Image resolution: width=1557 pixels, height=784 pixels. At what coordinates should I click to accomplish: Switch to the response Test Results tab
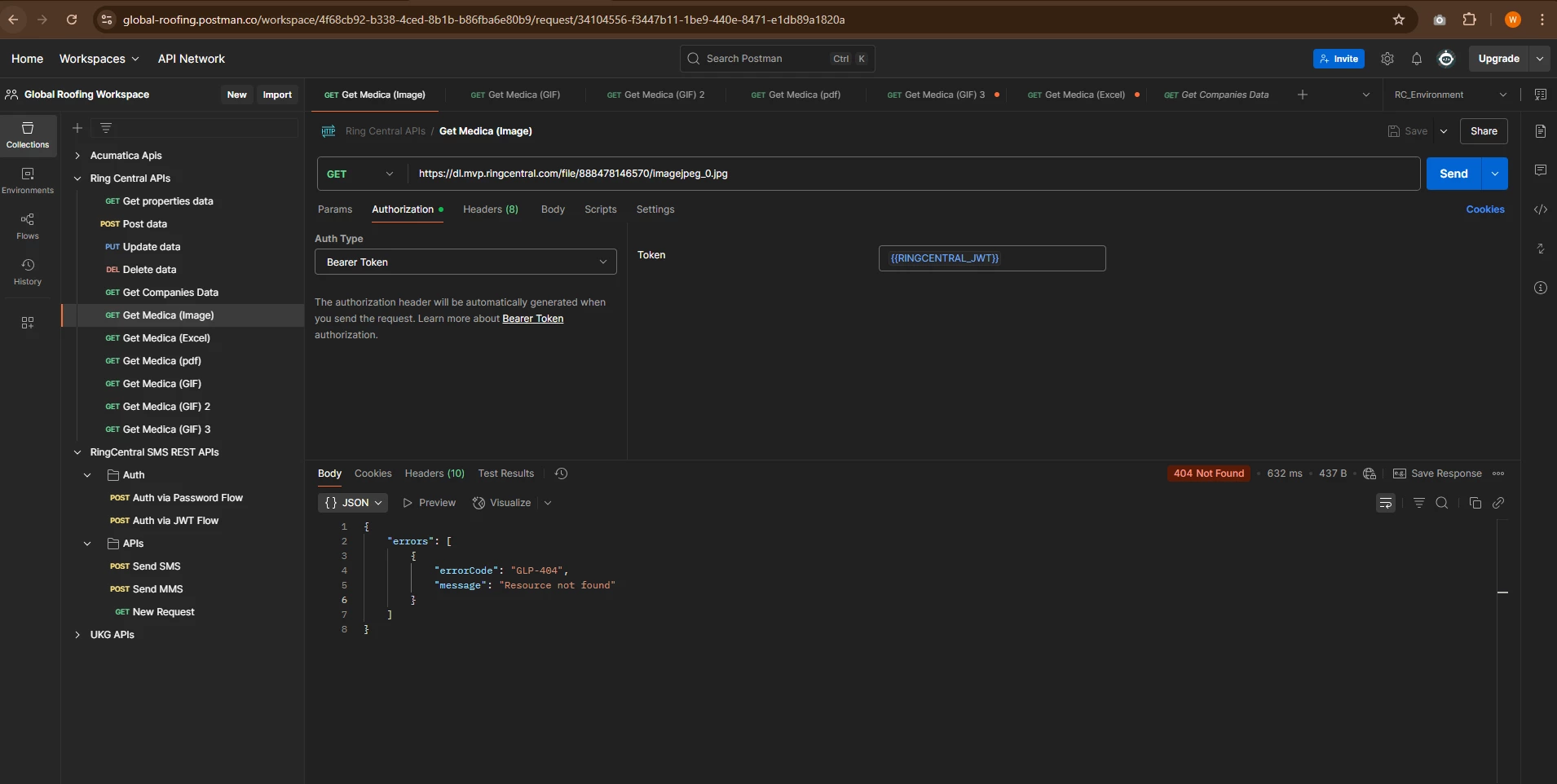click(506, 473)
